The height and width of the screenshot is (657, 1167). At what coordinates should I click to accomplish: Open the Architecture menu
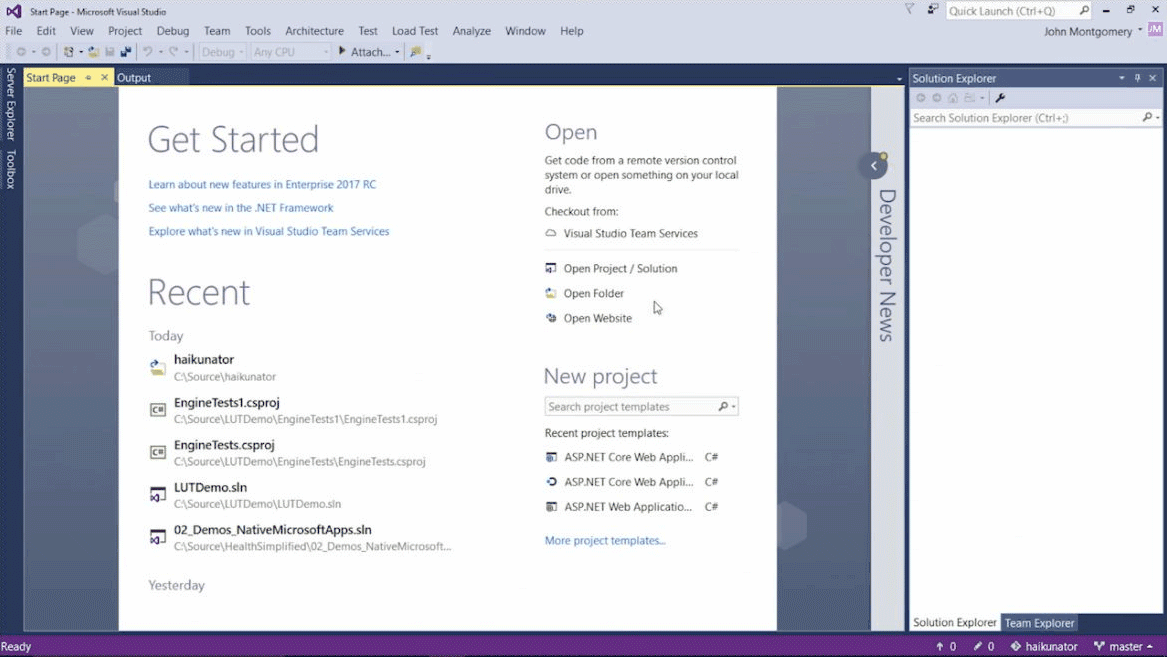[314, 31]
